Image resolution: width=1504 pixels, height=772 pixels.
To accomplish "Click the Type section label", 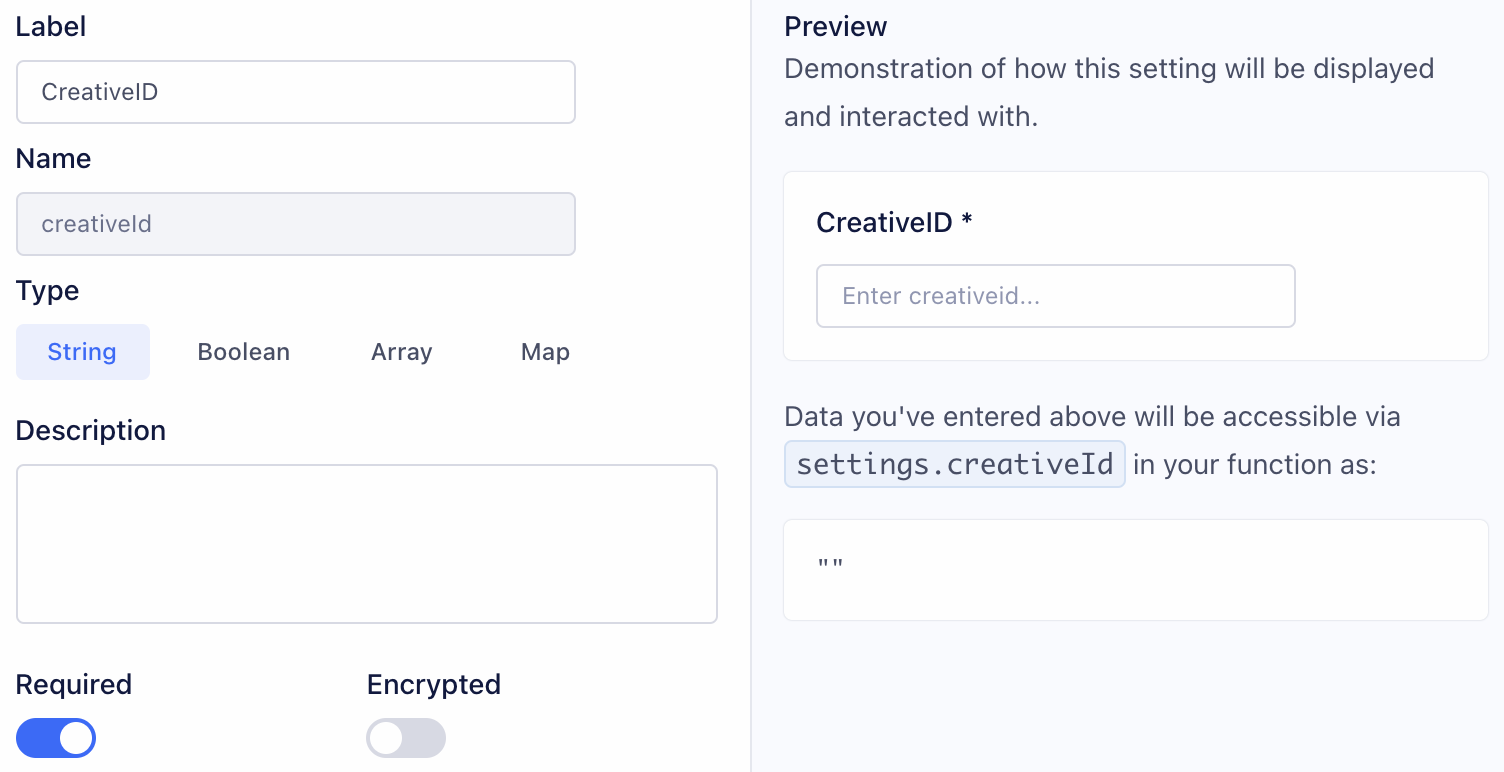I will [48, 291].
